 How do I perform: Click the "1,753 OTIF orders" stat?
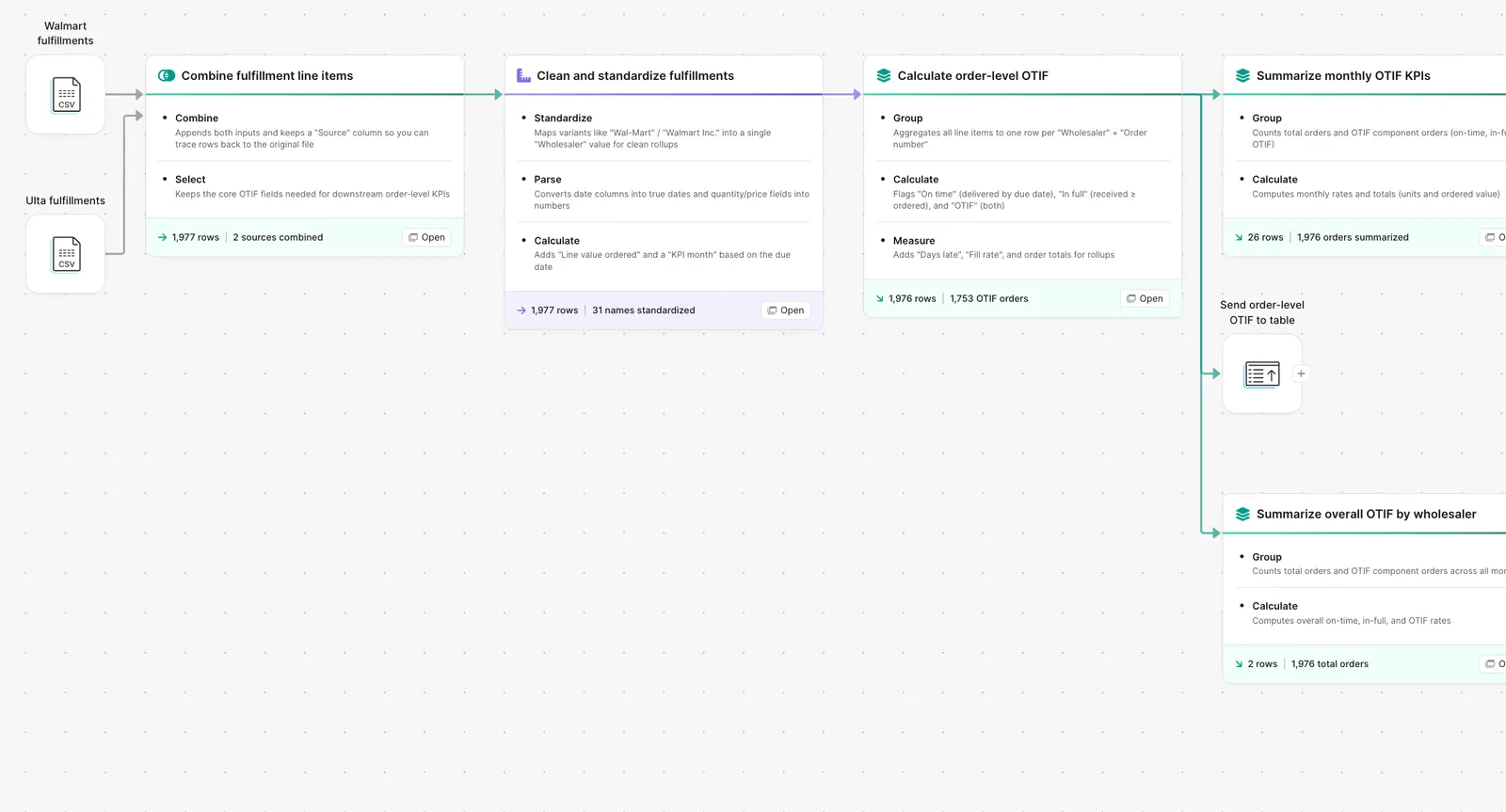[x=989, y=299]
